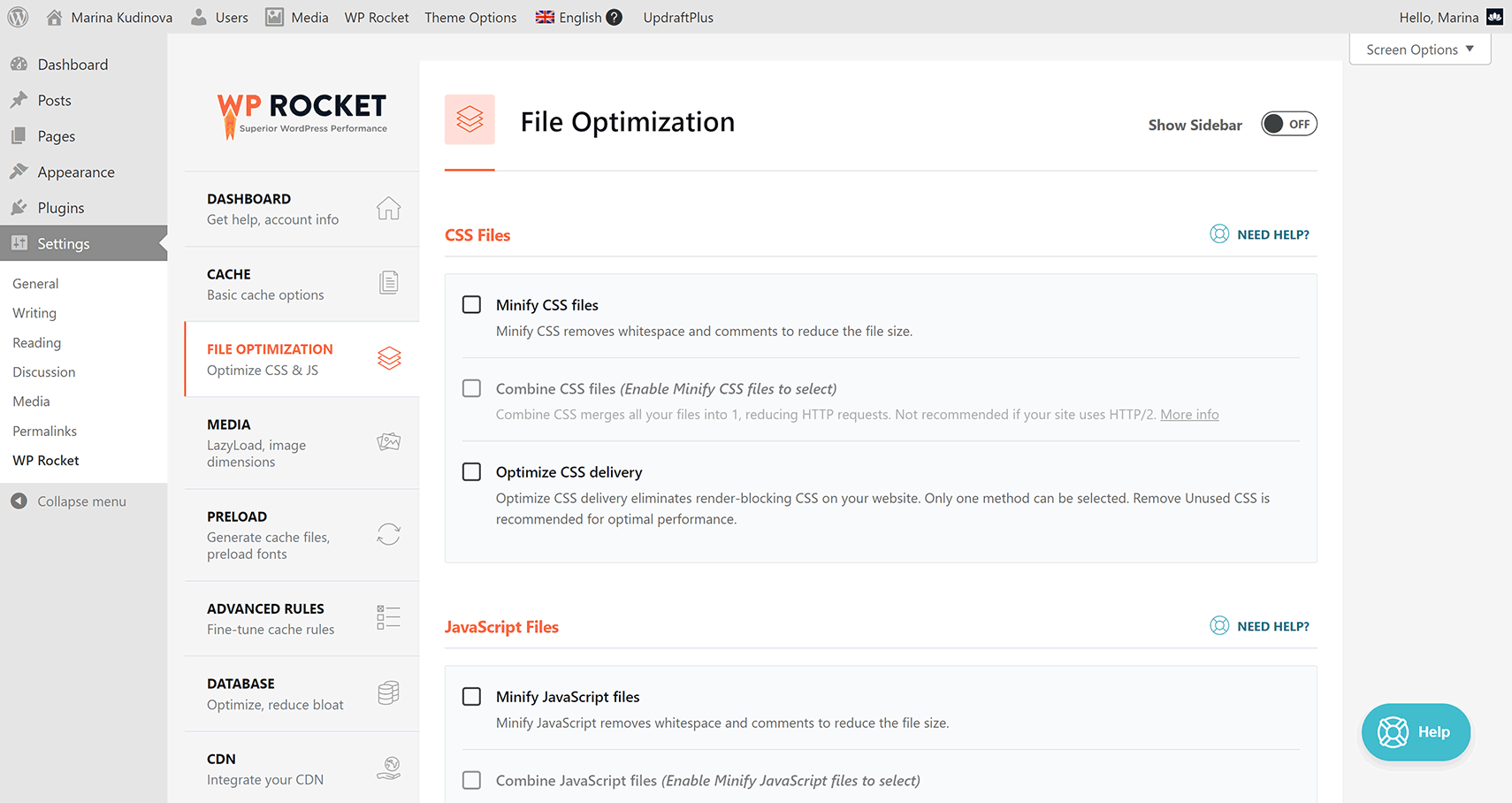This screenshot has height=803, width=1512.
Task: Switch to the PRELOAD tab
Action: [302, 535]
